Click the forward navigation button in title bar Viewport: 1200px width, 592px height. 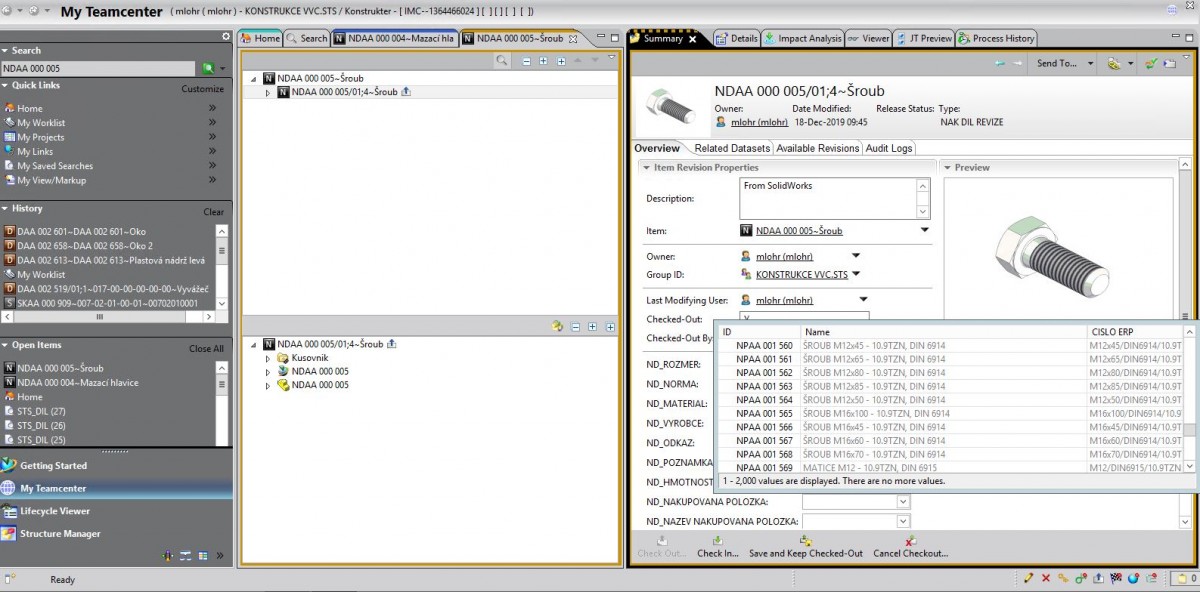point(34,11)
